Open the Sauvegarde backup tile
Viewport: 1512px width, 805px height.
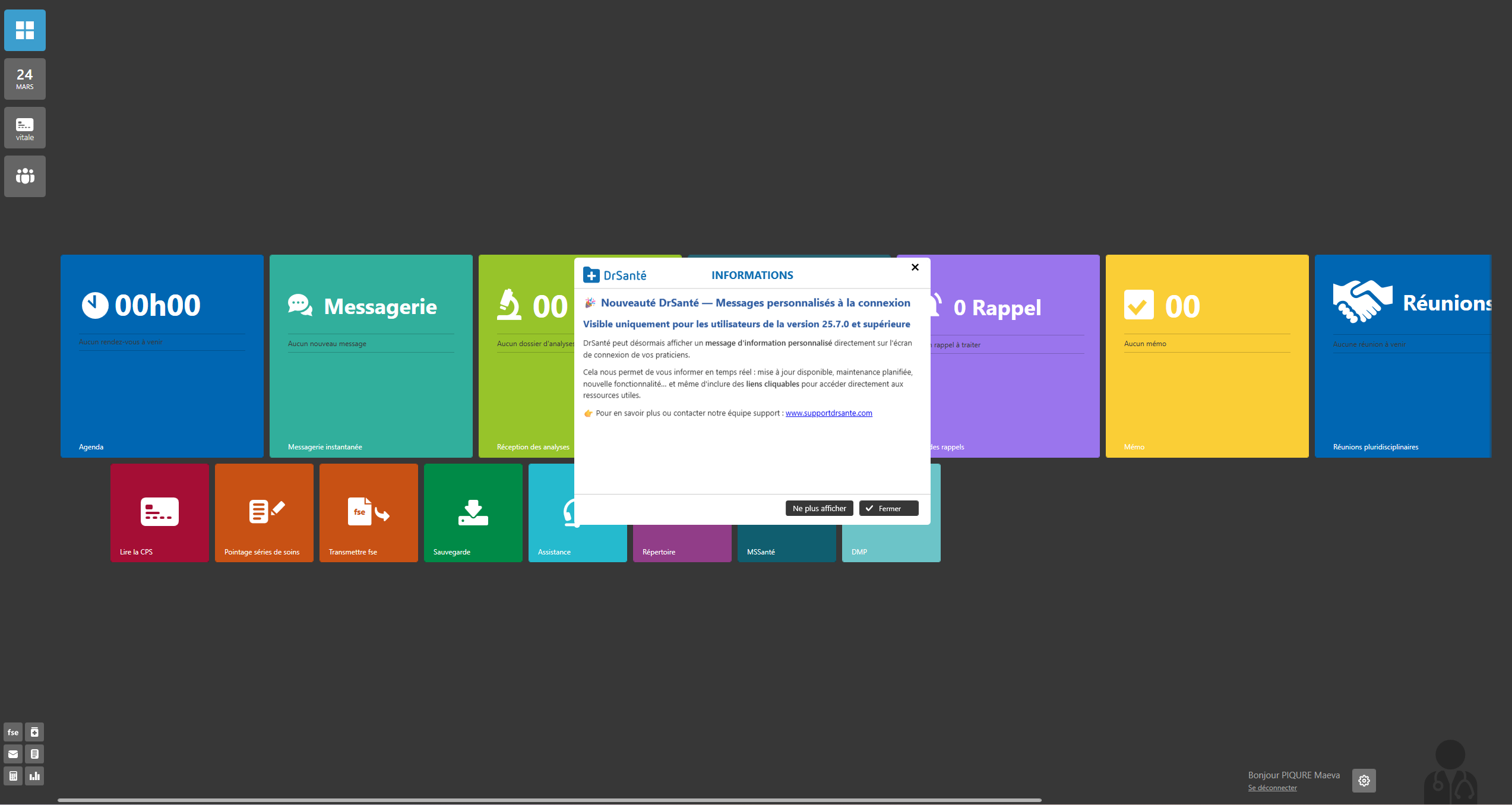point(473,513)
